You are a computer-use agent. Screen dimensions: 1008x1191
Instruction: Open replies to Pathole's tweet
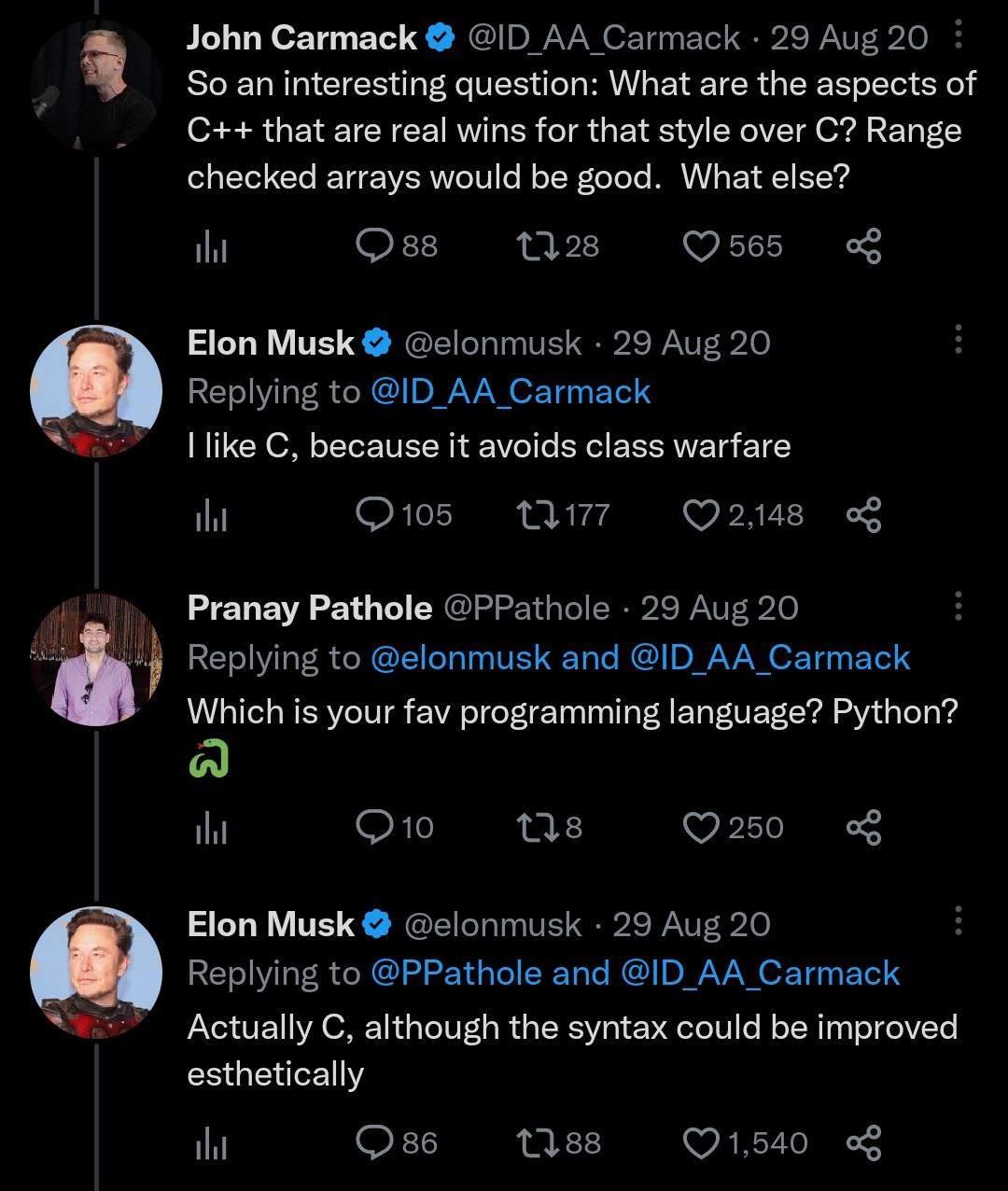pos(377,826)
